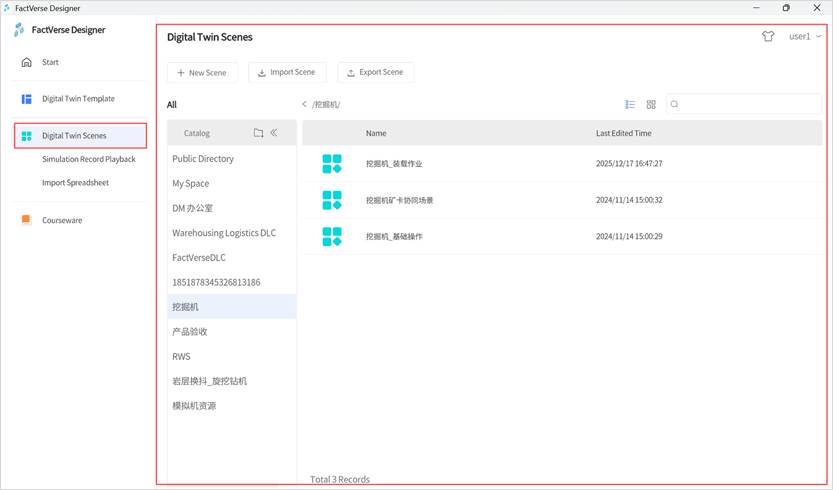Click the T-shirt skin icon
This screenshot has width=833, height=490.
click(x=768, y=36)
